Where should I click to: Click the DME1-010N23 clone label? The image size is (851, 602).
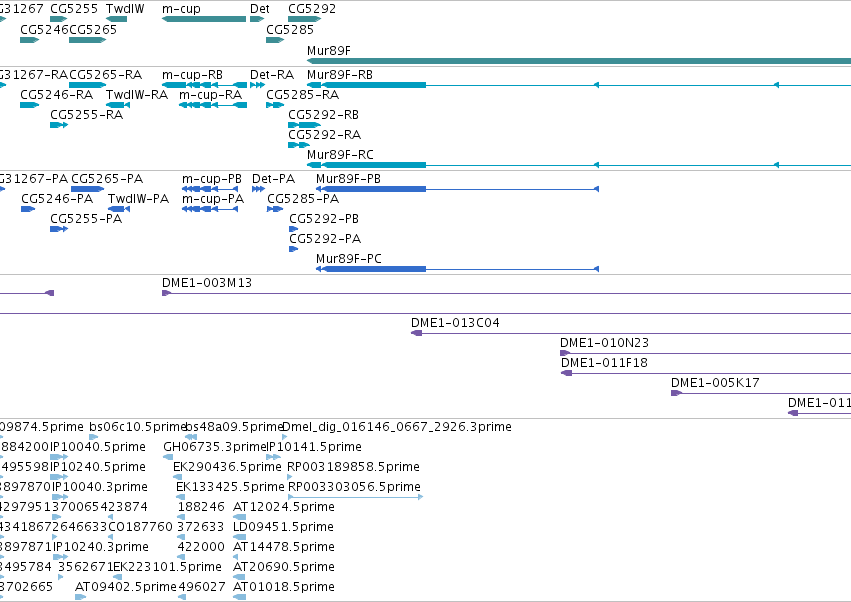(x=604, y=343)
